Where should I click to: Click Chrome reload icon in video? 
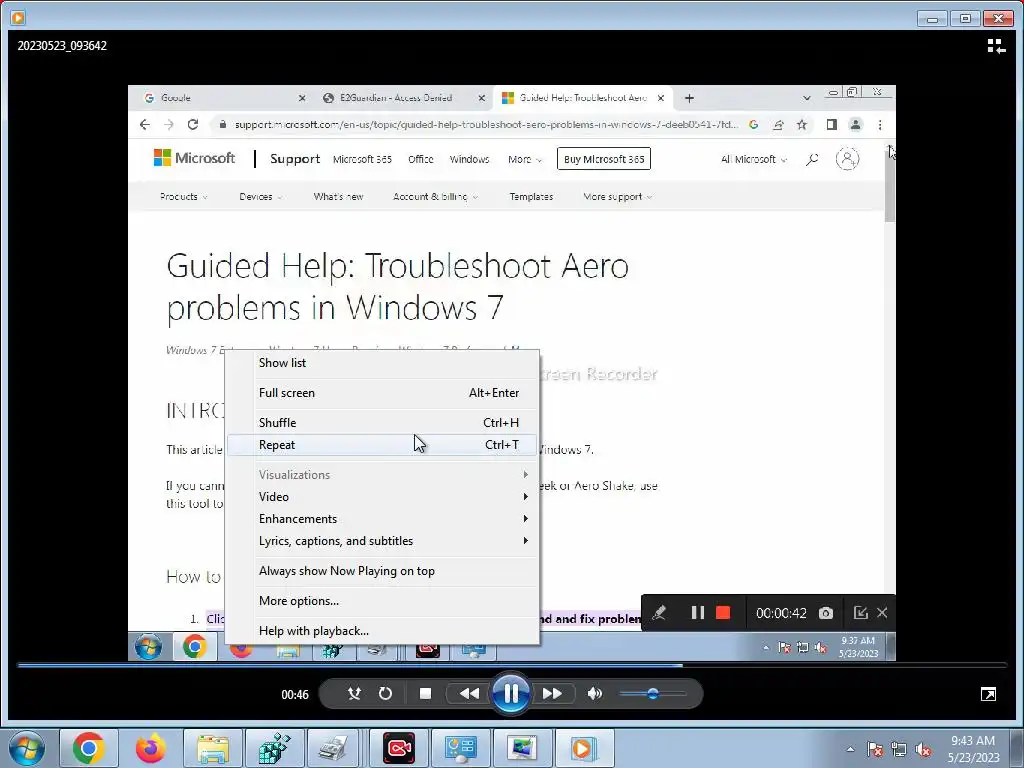tap(193, 124)
